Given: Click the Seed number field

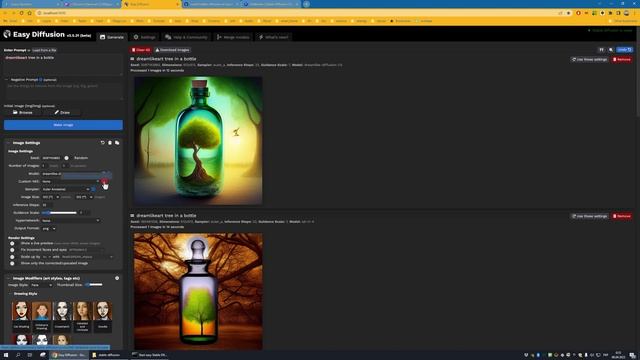Looking at the screenshot, I should point(52,158).
